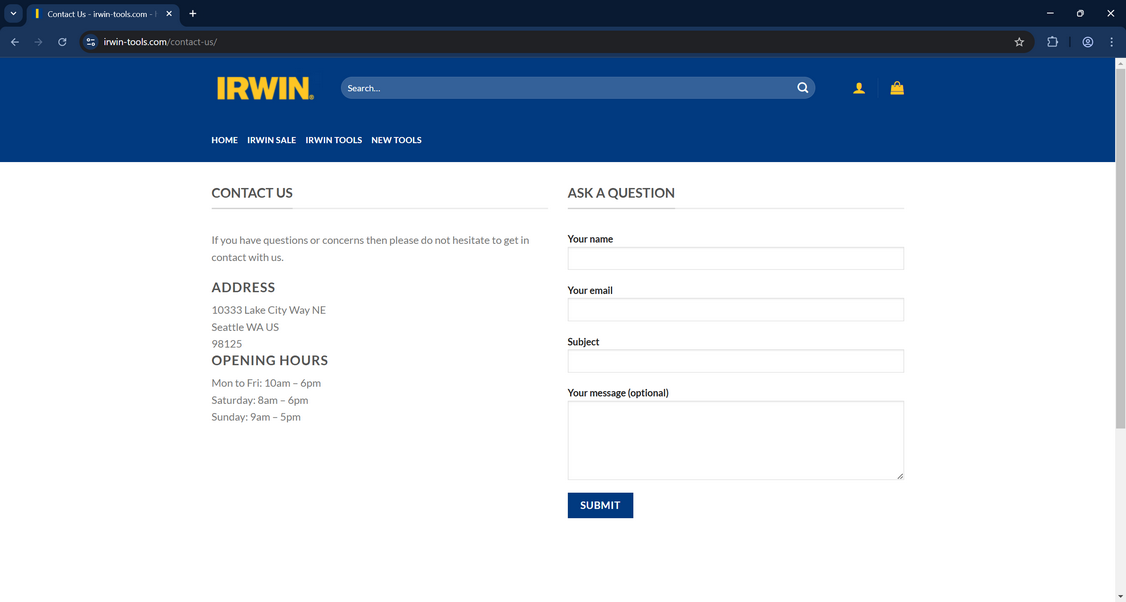Click '10333 Lake City Way NE' text
This screenshot has width=1126, height=602.
269,310
